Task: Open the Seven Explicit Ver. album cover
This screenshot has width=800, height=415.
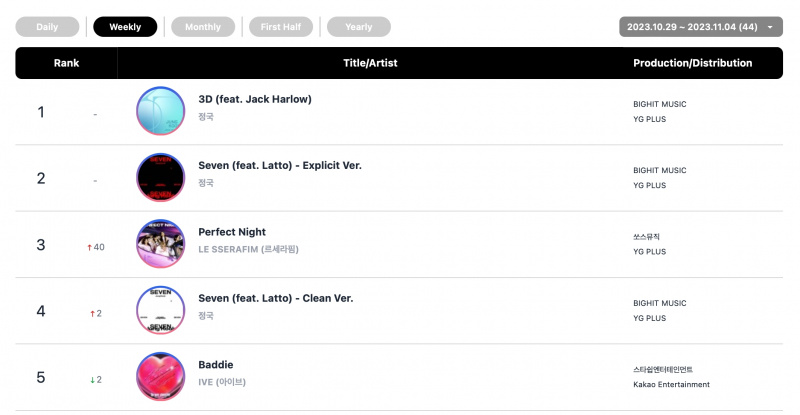Action: tap(161, 178)
